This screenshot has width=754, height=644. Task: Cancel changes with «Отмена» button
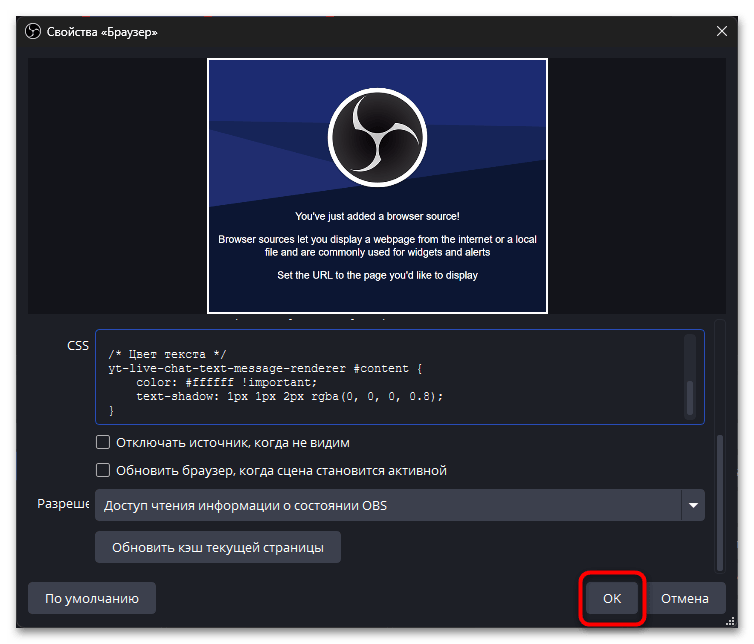(x=685, y=598)
